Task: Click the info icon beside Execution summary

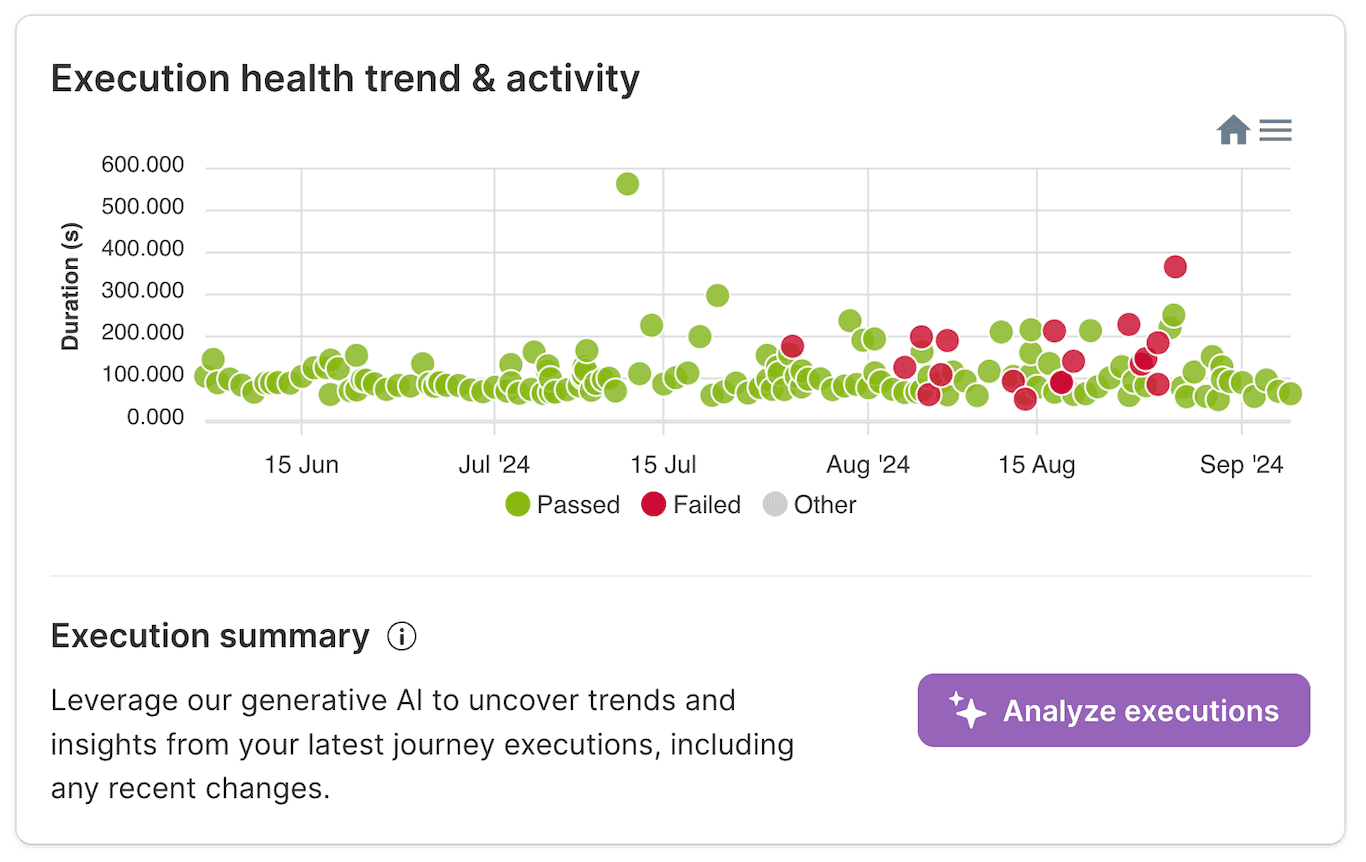Action: (x=401, y=636)
